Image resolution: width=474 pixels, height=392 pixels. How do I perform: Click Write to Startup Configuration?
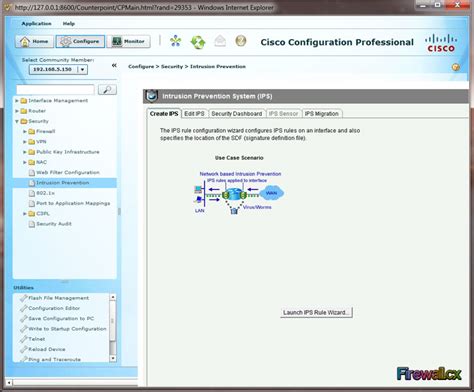click(x=67, y=329)
